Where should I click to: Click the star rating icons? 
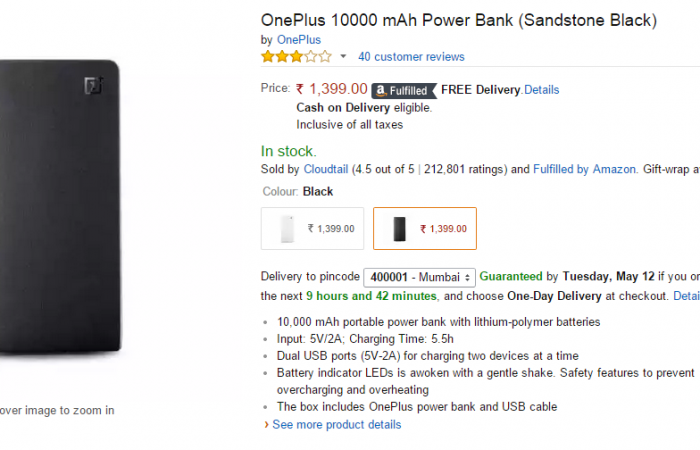[x=295, y=57]
